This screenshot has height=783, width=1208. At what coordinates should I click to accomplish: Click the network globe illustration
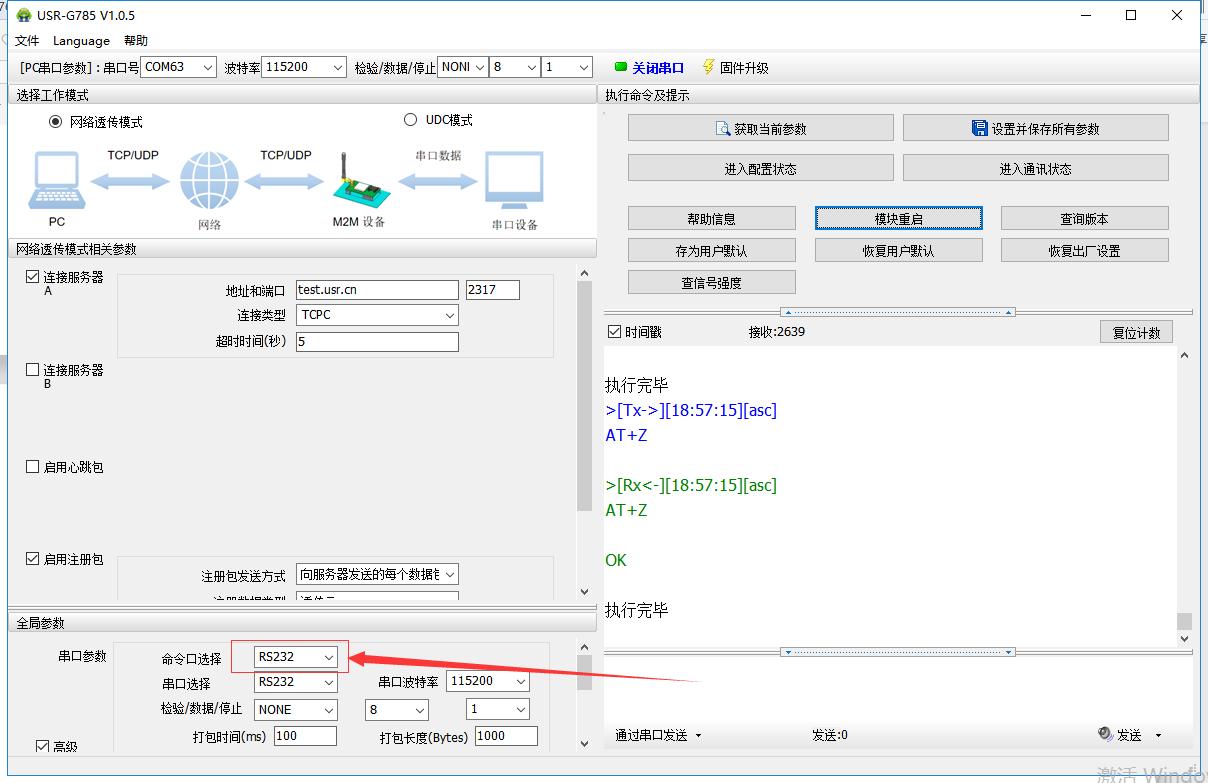point(210,182)
